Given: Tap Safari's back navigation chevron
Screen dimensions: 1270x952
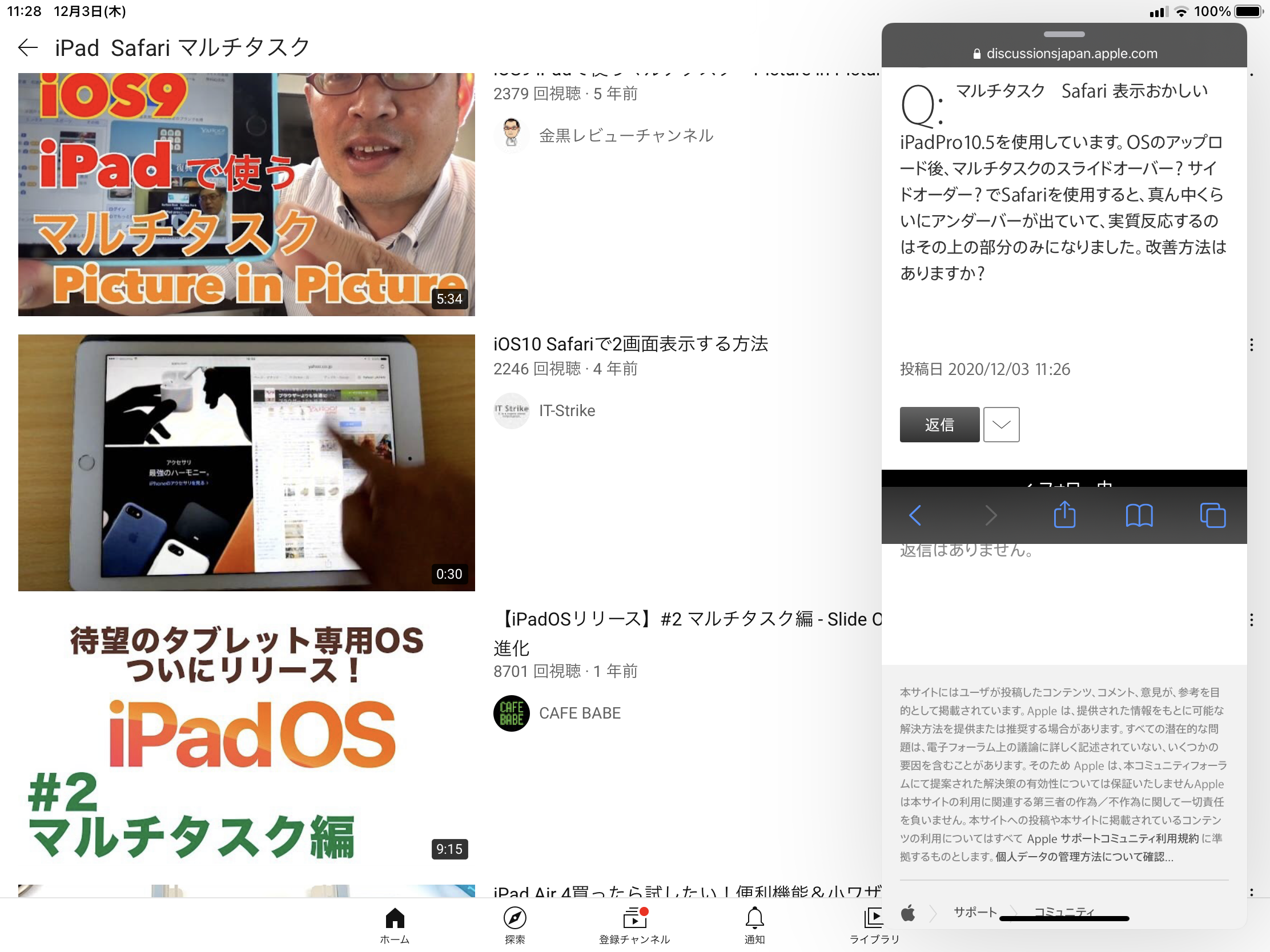Looking at the screenshot, I should [915, 515].
